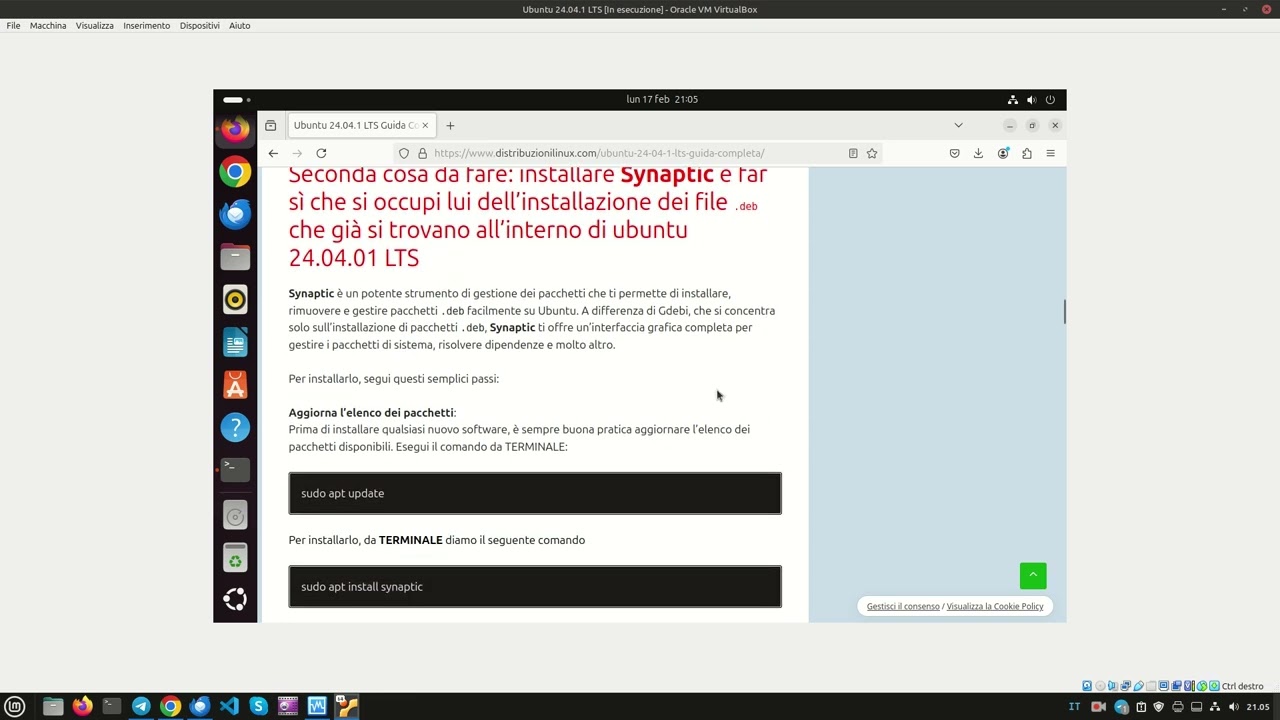Open the host printer tray icon
This screenshot has height=720, width=1280.
pyautogui.click(x=1178, y=707)
